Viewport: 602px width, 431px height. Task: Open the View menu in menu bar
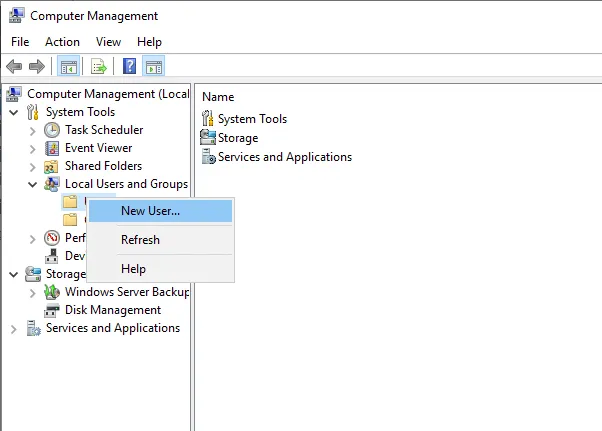click(108, 42)
